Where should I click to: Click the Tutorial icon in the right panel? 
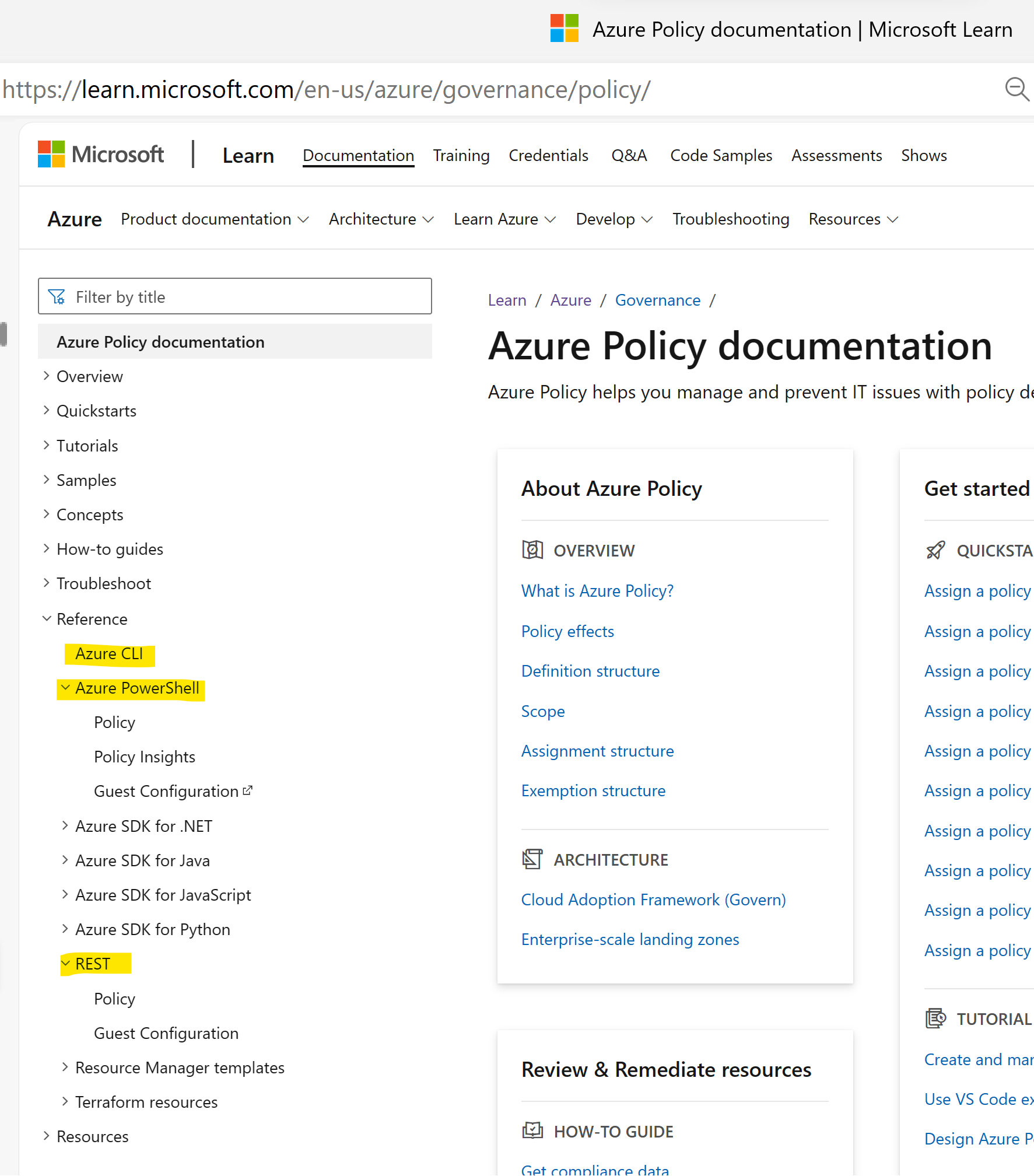tap(936, 1018)
